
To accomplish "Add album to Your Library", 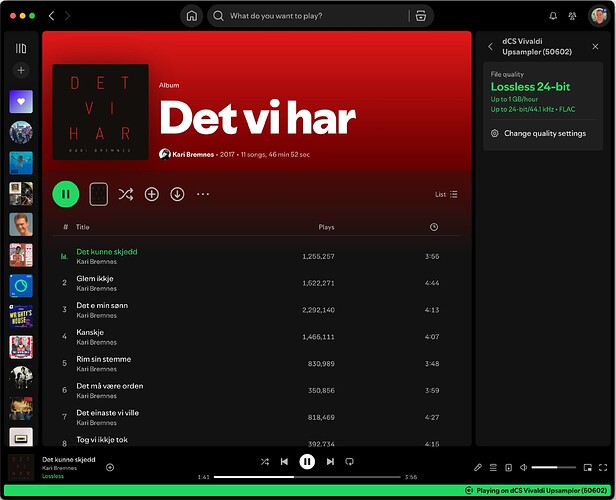I will tap(152, 194).
